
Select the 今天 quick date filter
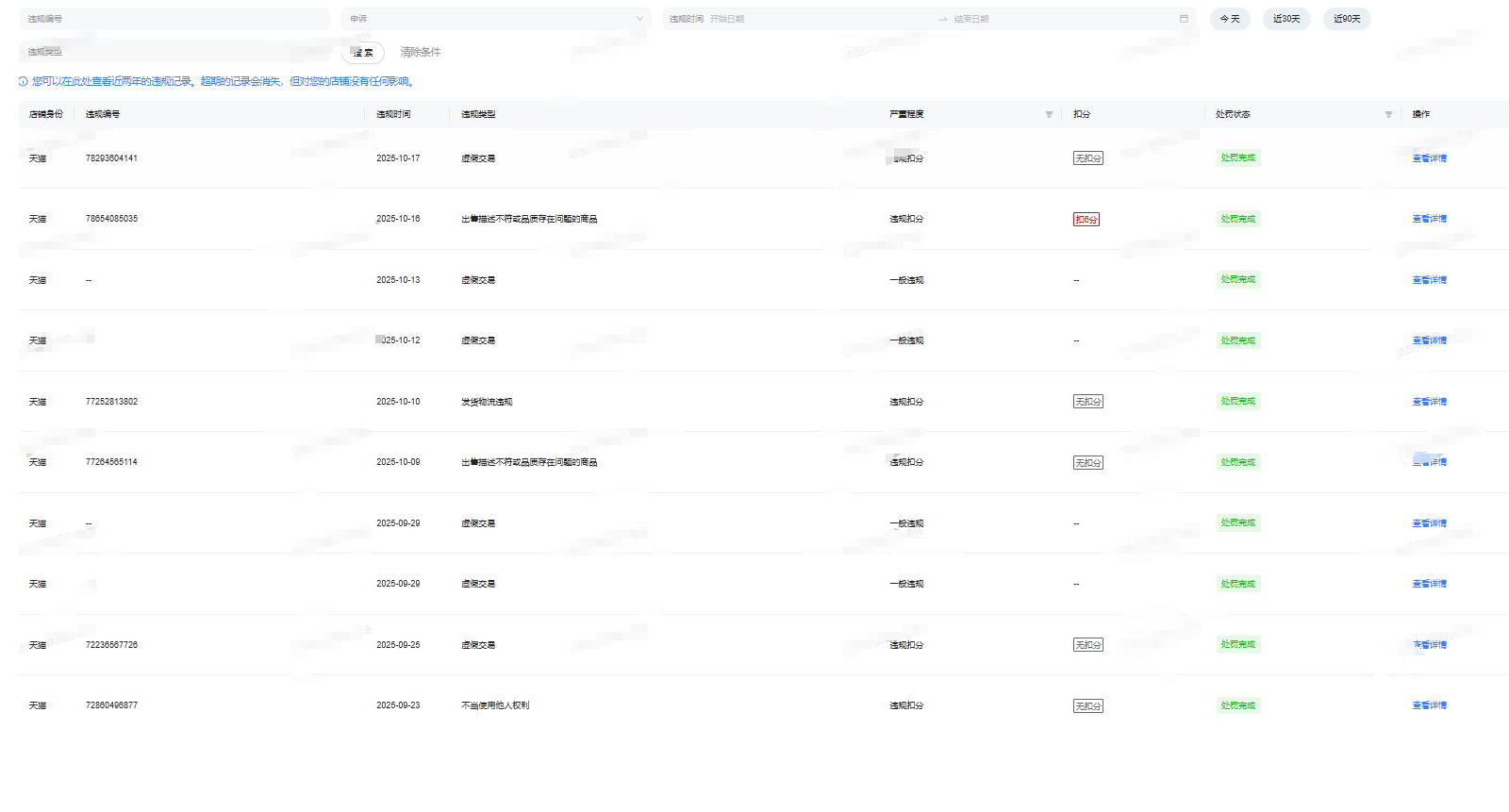point(1230,19)
